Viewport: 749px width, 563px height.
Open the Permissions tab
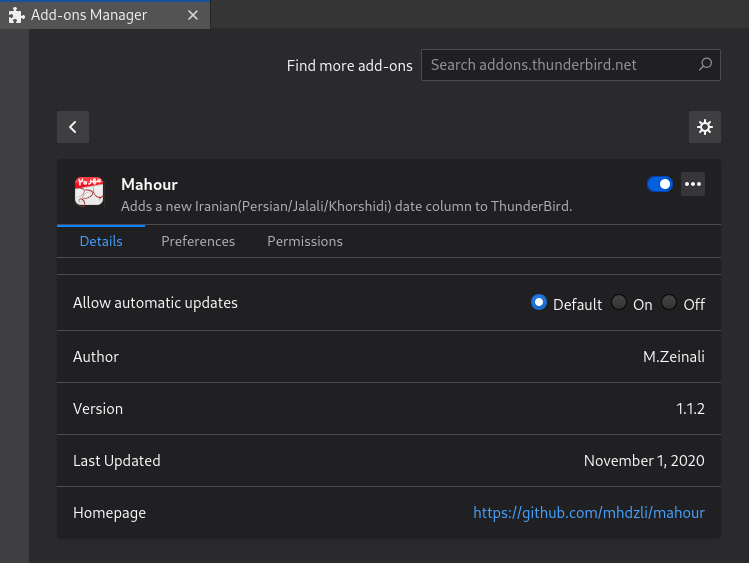[305, 241]
